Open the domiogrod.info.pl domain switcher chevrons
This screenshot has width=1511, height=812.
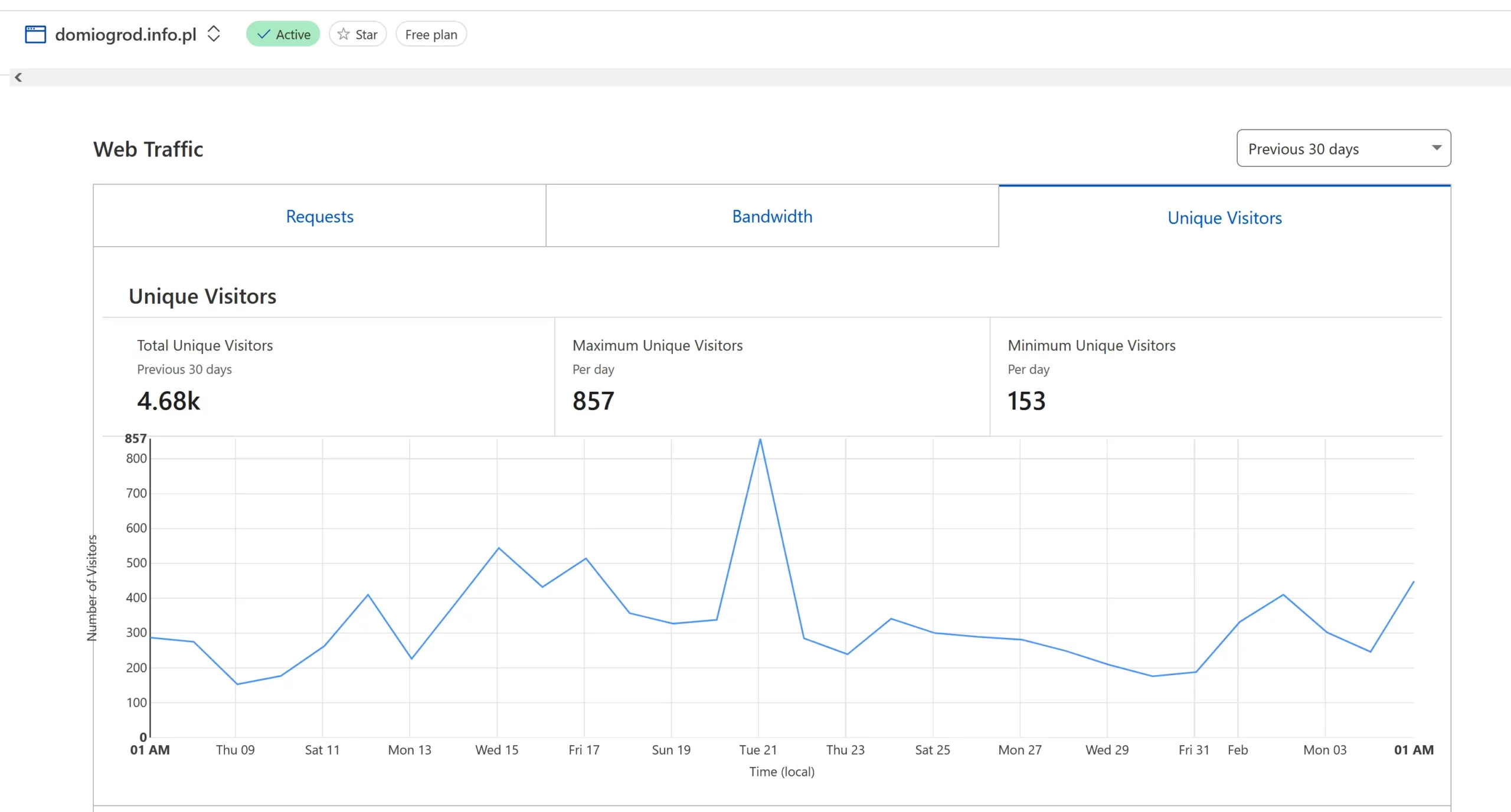(214, 34)
